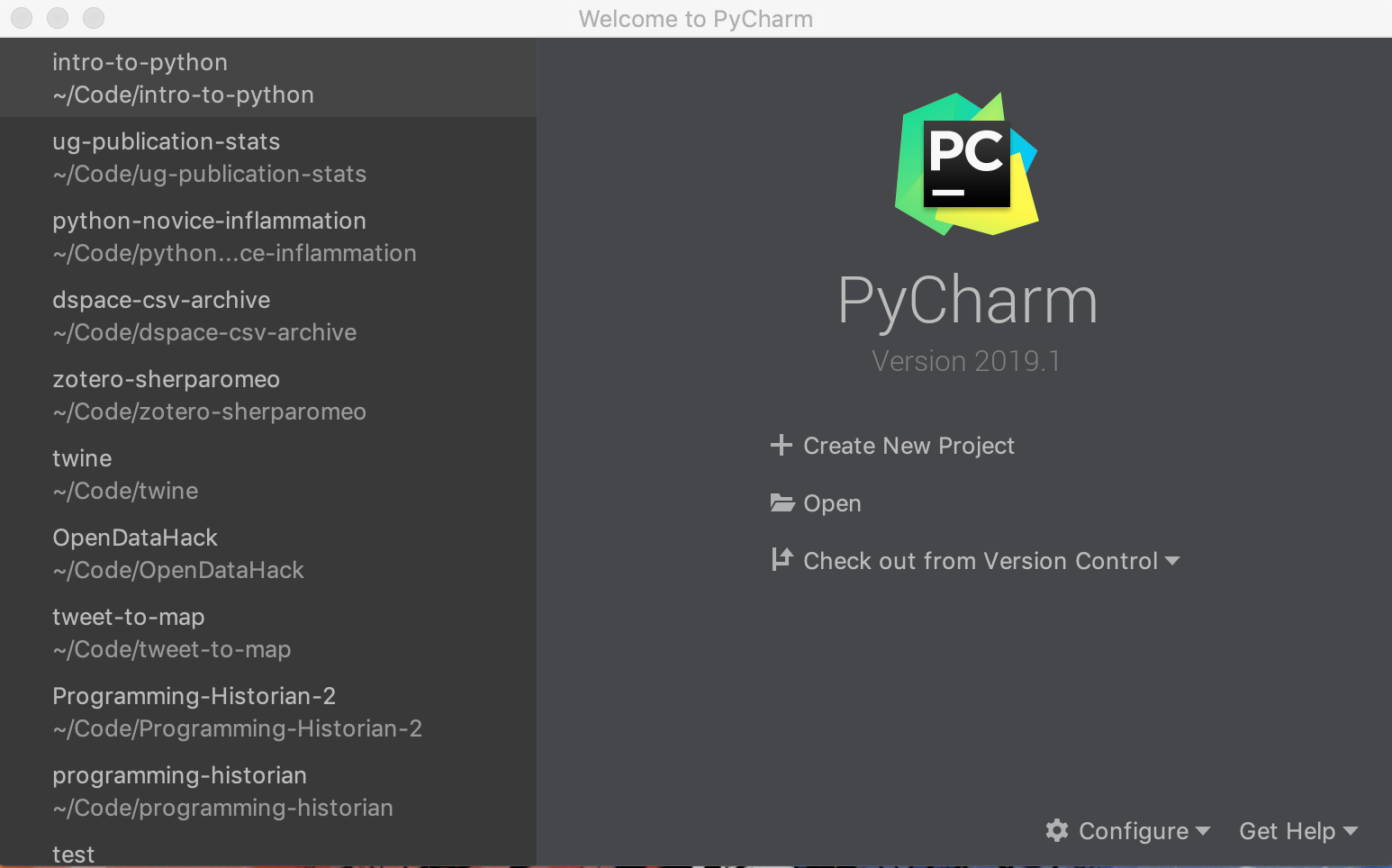Click the folder icon beside Open
The height and width of the screenshot is (868, 1392).
(782, 502)
